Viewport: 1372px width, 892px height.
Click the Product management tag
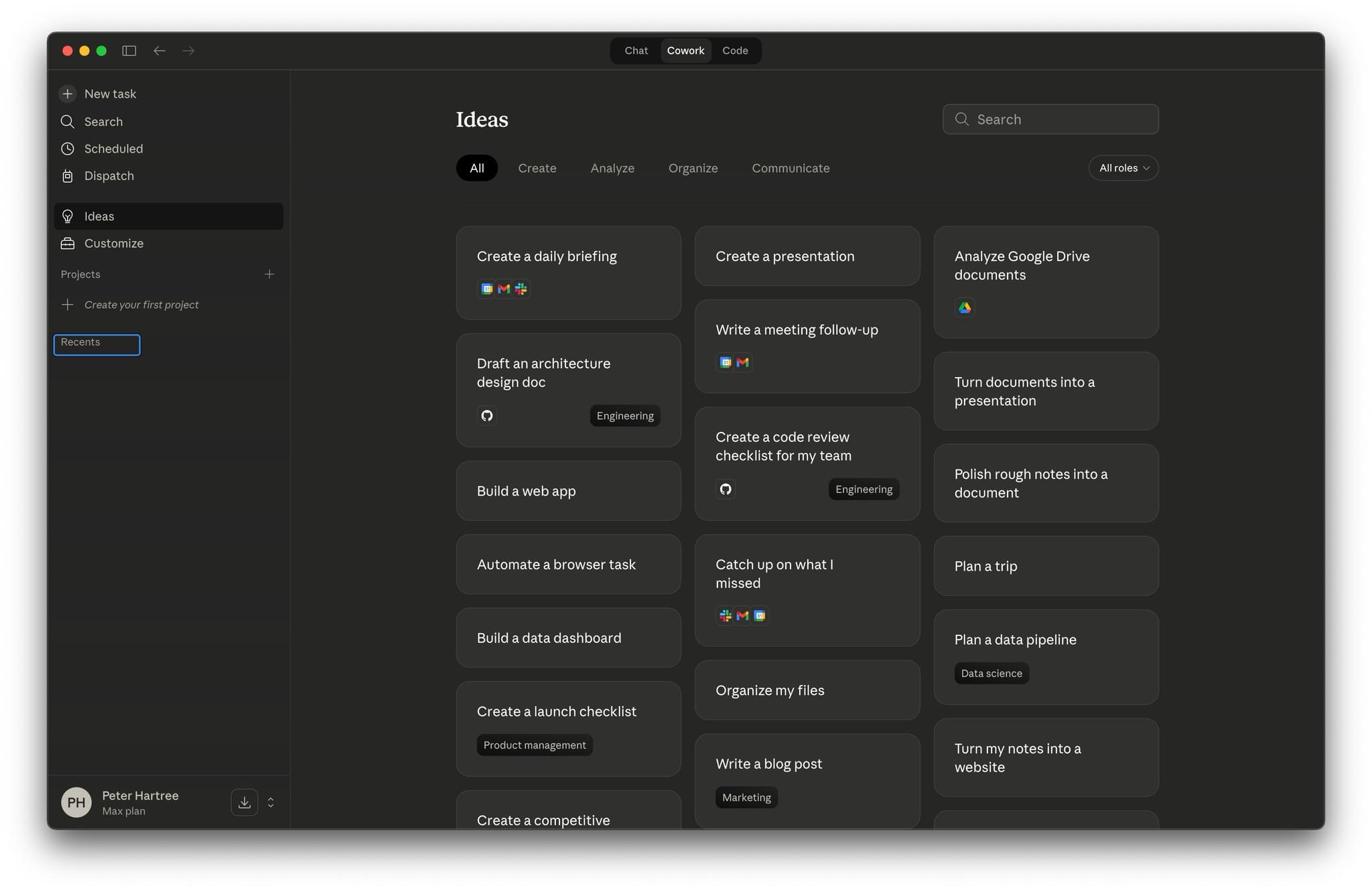click(535, 745)
